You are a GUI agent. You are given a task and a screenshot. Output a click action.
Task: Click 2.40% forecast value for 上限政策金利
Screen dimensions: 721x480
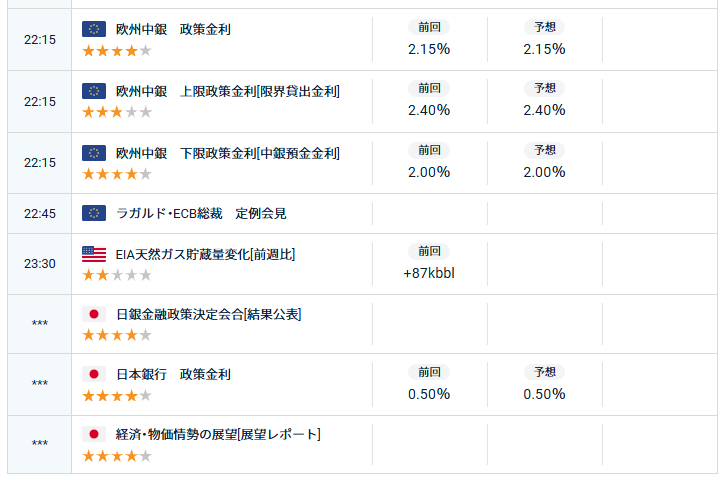pyautogui.click(x=544, y=110)
